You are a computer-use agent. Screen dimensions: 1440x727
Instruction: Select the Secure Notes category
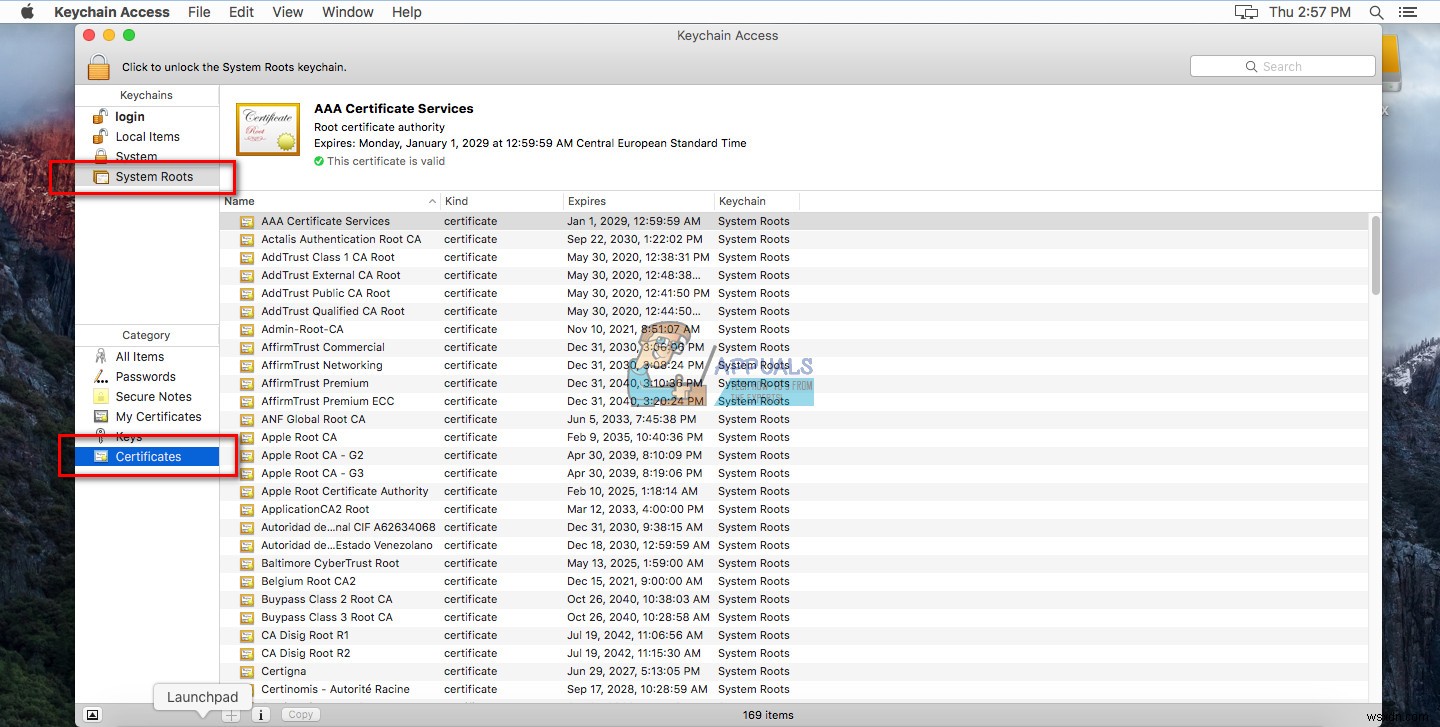[x=147, y=397]
